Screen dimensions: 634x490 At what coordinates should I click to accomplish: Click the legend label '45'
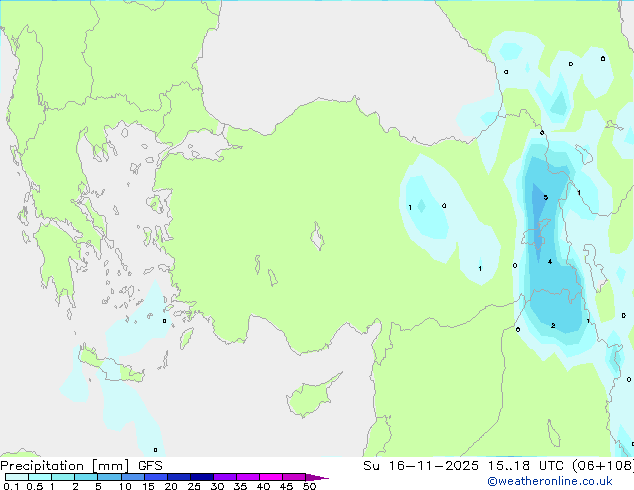pos(286,486)
